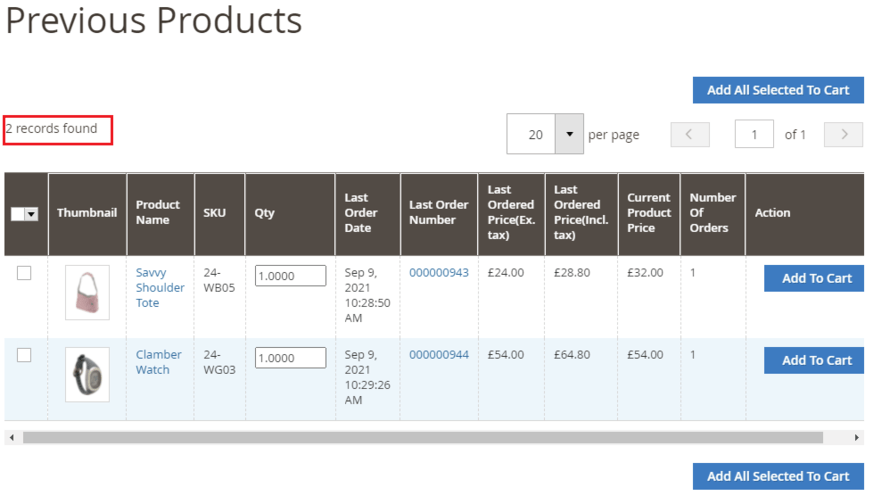
Task: Click the Qty field for Savvy Shoulder Tote
Action: [x=290, y=276]
